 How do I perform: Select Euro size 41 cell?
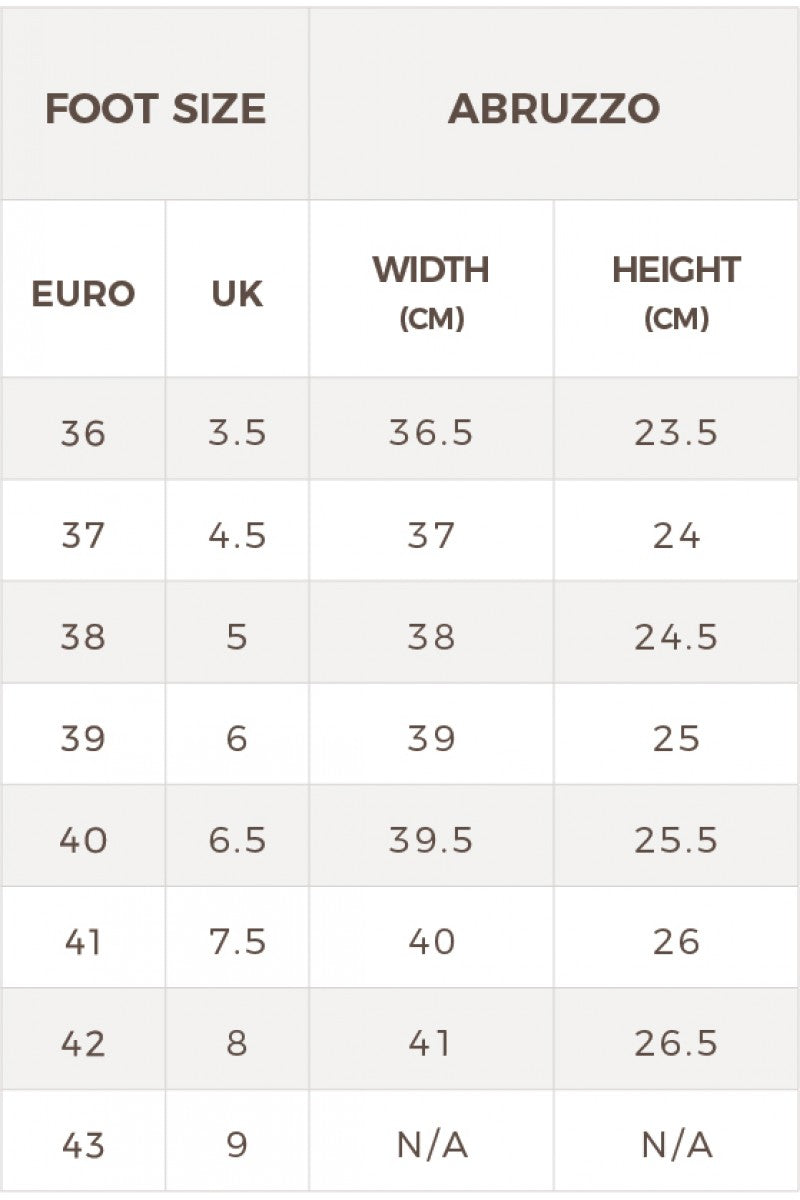(83, 942)
